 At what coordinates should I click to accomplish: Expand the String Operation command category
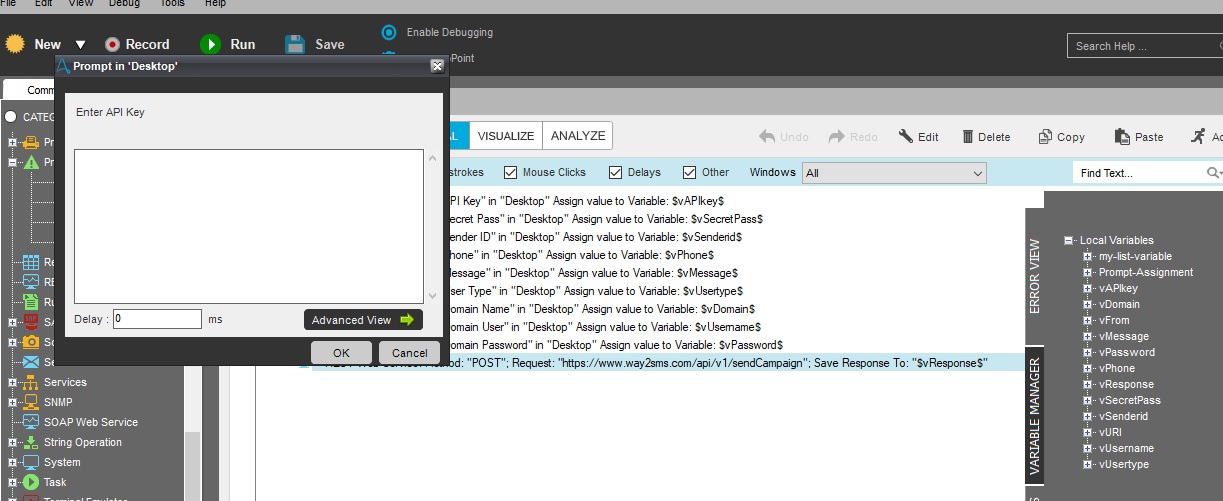point(13,442)
